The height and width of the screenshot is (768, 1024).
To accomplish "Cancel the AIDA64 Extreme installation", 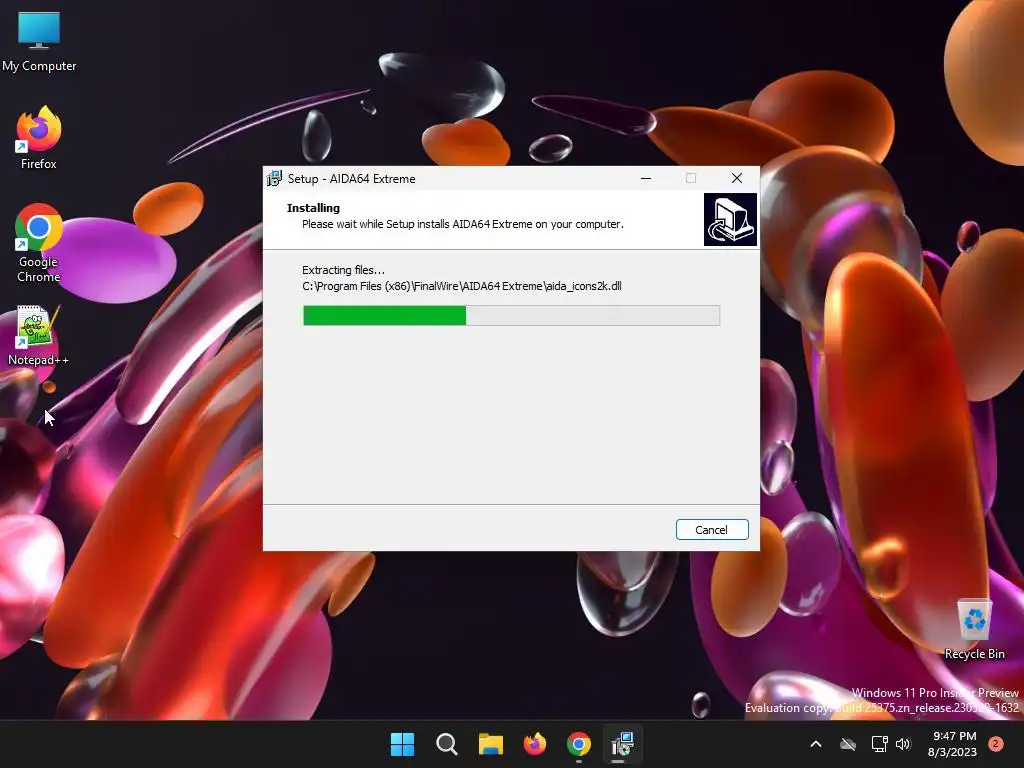I will 712,530.
